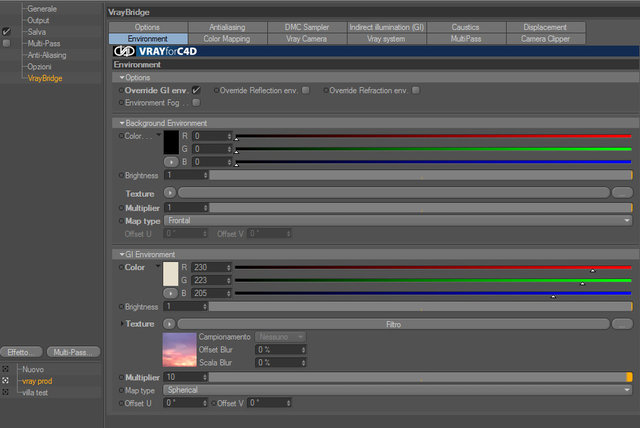Open the GI Texture browse button
Viewport: 640px width, 428px height.
622,324
